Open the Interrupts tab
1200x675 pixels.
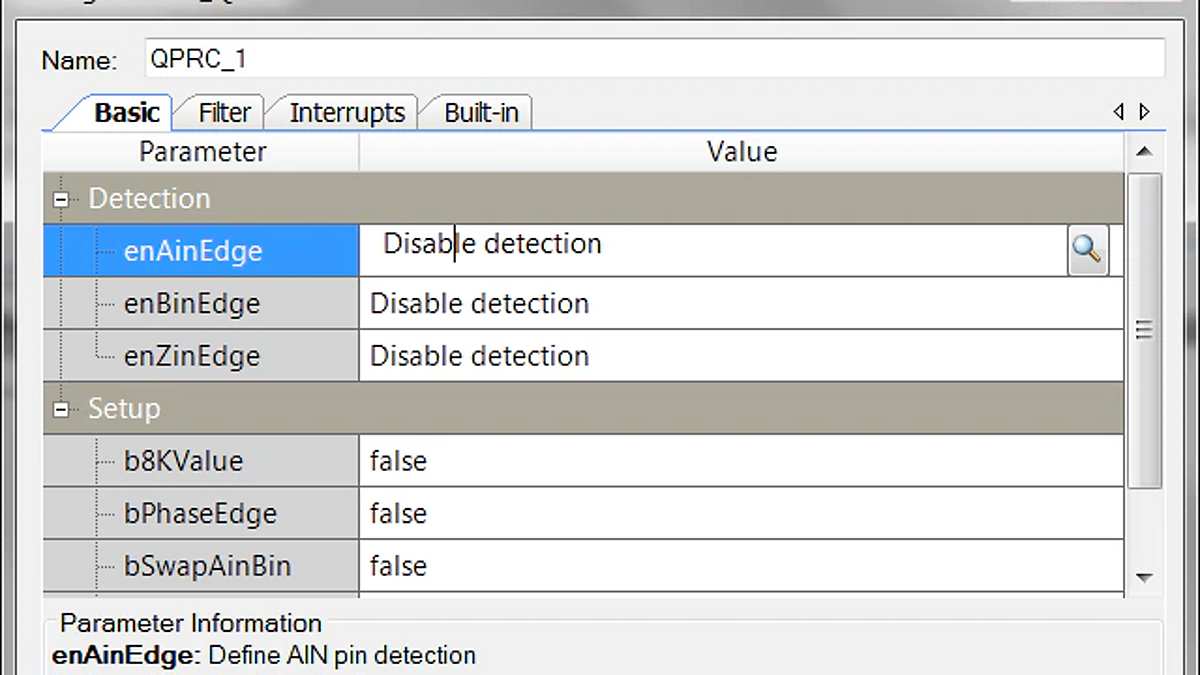346,113
